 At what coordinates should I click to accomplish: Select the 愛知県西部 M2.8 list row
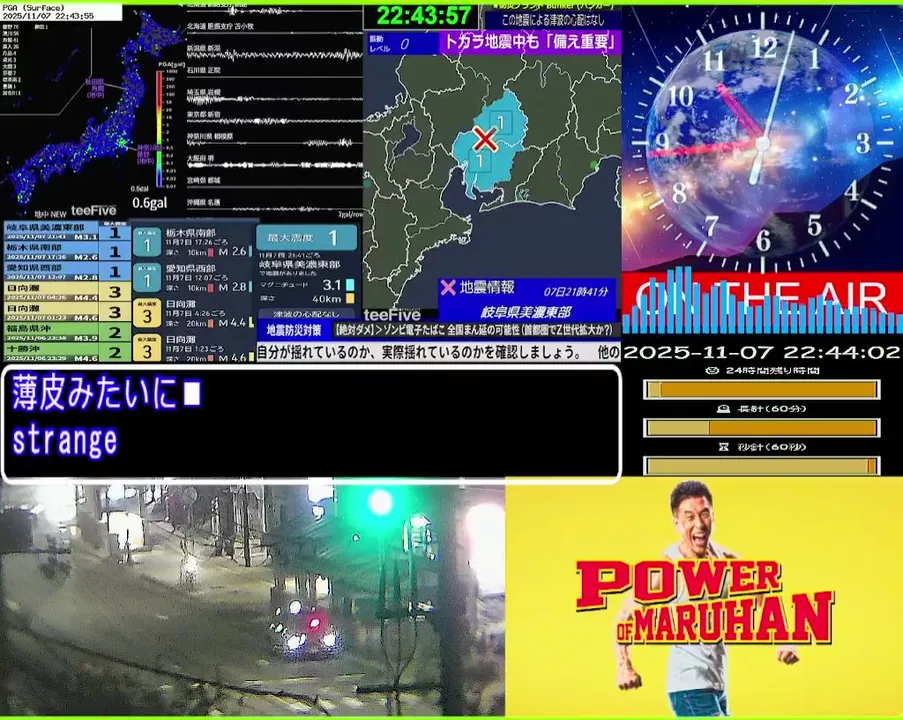click(67, 271)
